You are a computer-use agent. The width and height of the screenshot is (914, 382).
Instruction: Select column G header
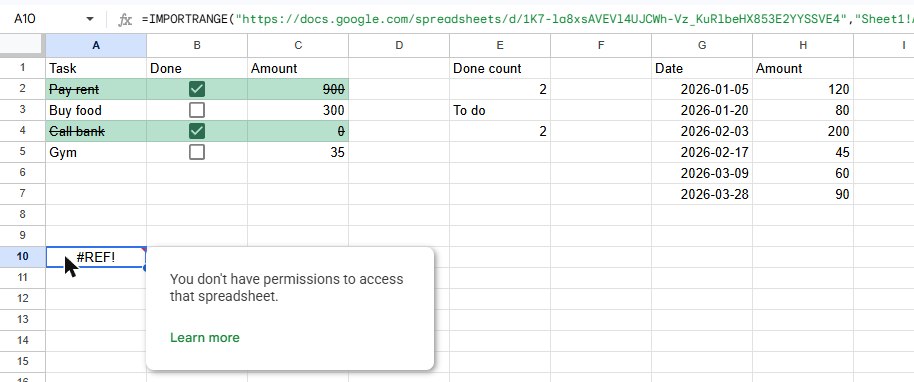(x=702, y=45)
